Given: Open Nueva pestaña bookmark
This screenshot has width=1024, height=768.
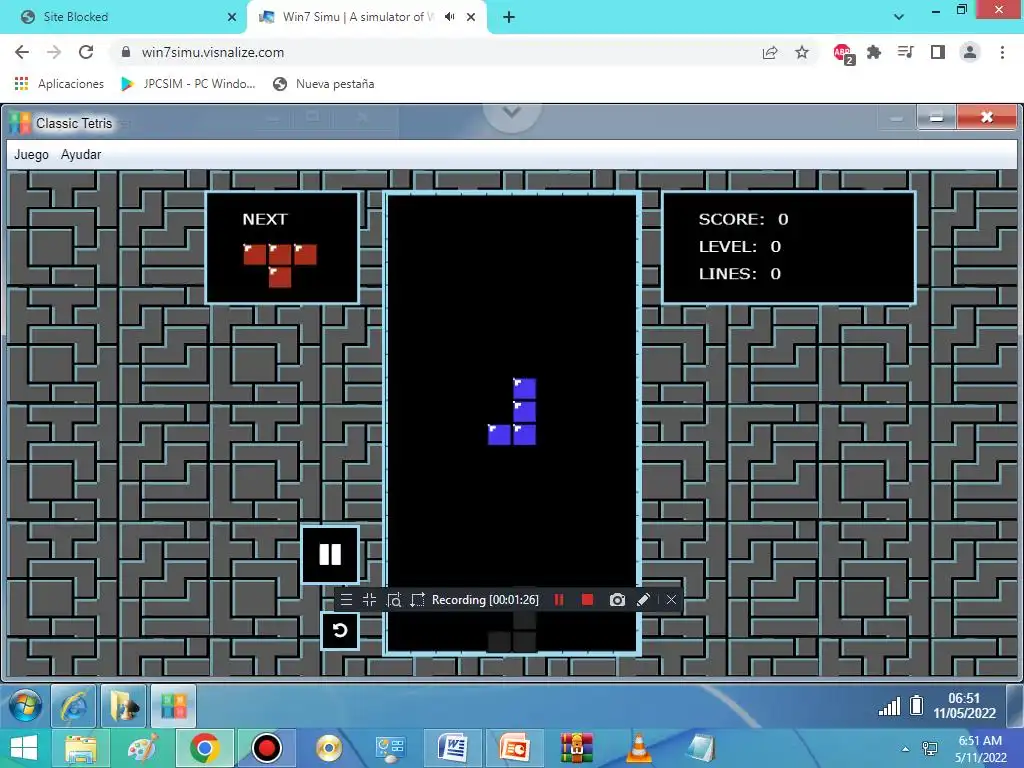Looking at the screenshot, I should [324, 84].
